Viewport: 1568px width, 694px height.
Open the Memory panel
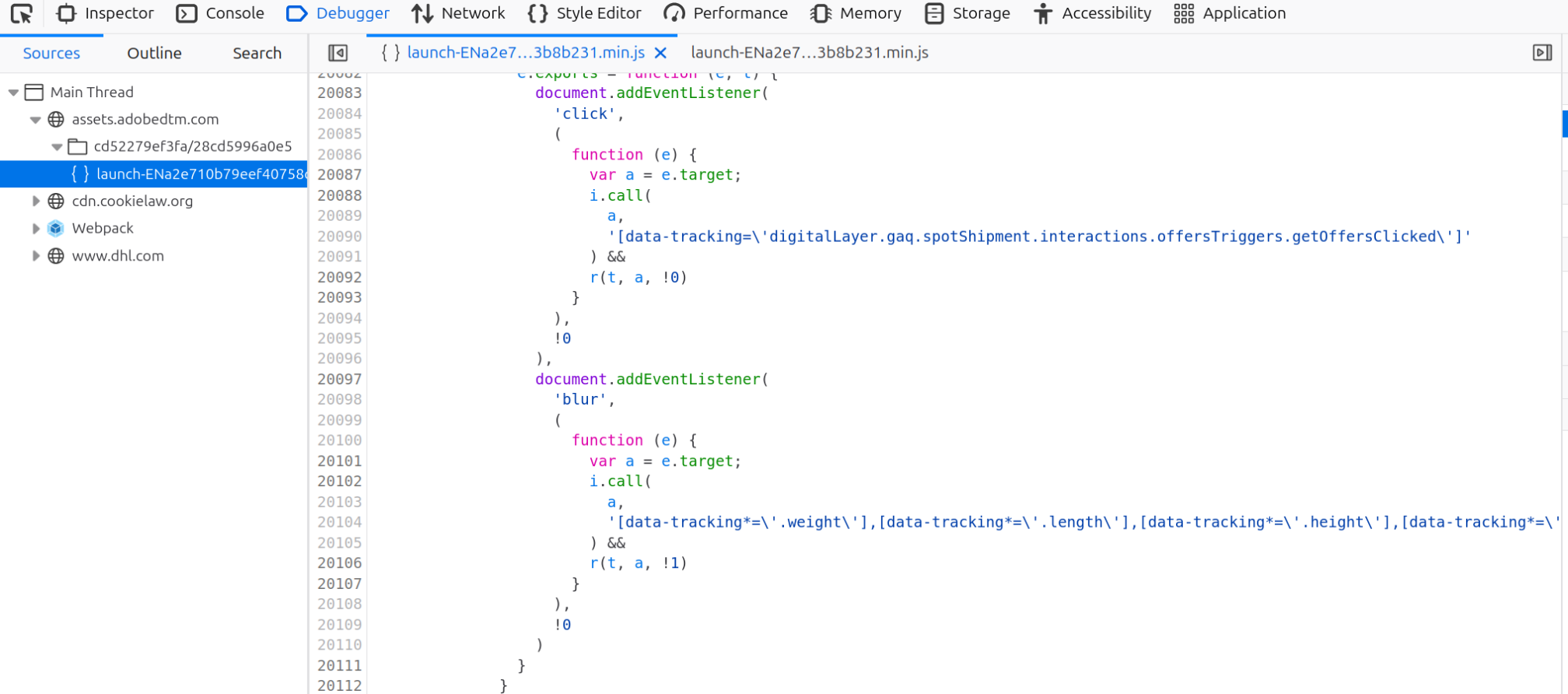(x=856, y=13)
